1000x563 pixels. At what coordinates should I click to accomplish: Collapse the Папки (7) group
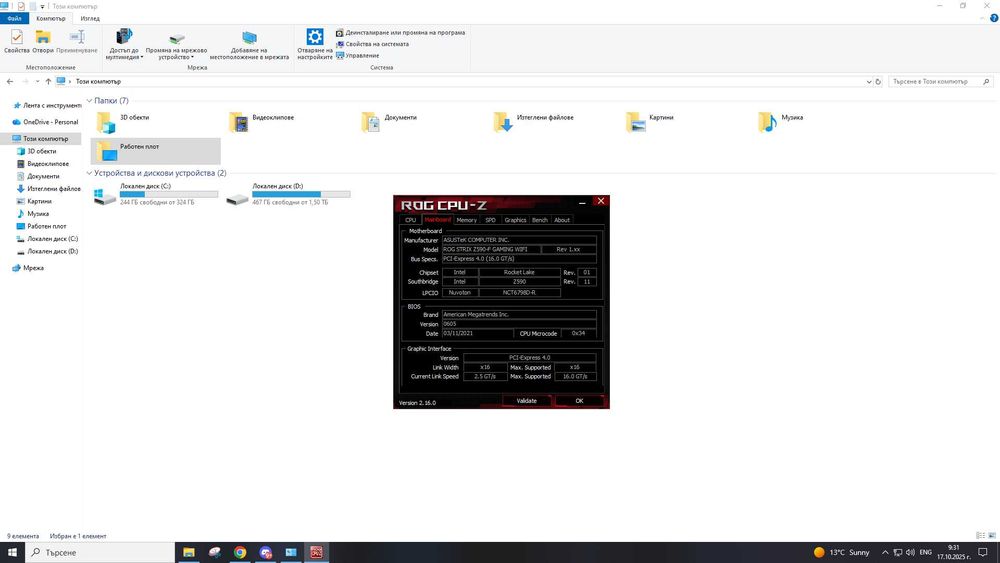[89, 101]
